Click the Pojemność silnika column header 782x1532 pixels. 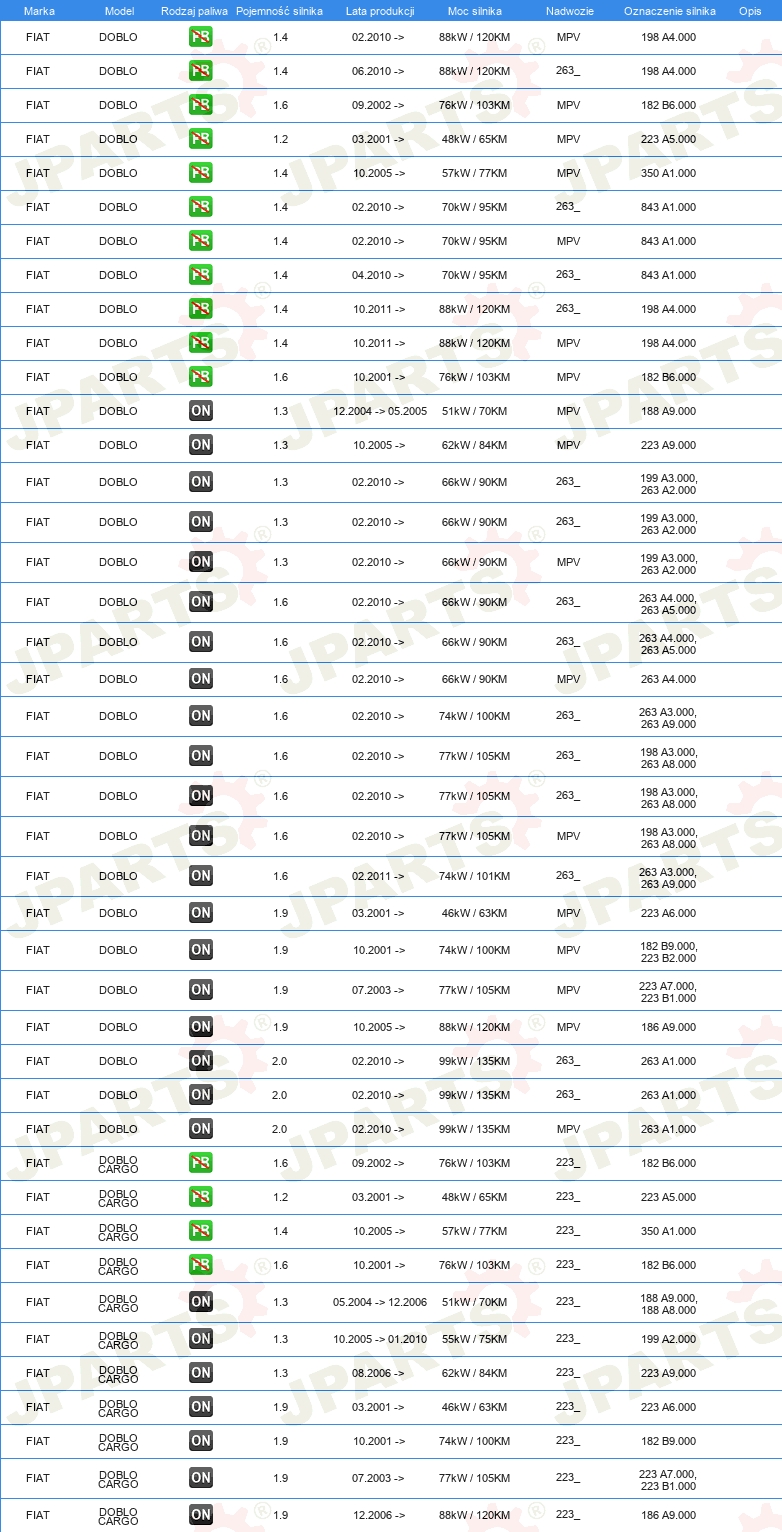pyautogui.click(x=279, y=11)
